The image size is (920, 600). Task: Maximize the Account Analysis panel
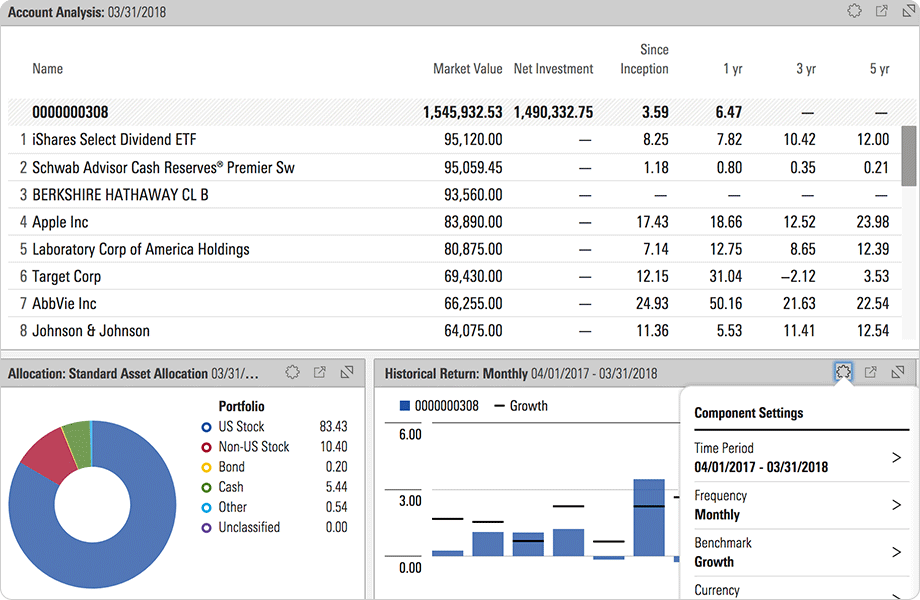pos(907,12)
